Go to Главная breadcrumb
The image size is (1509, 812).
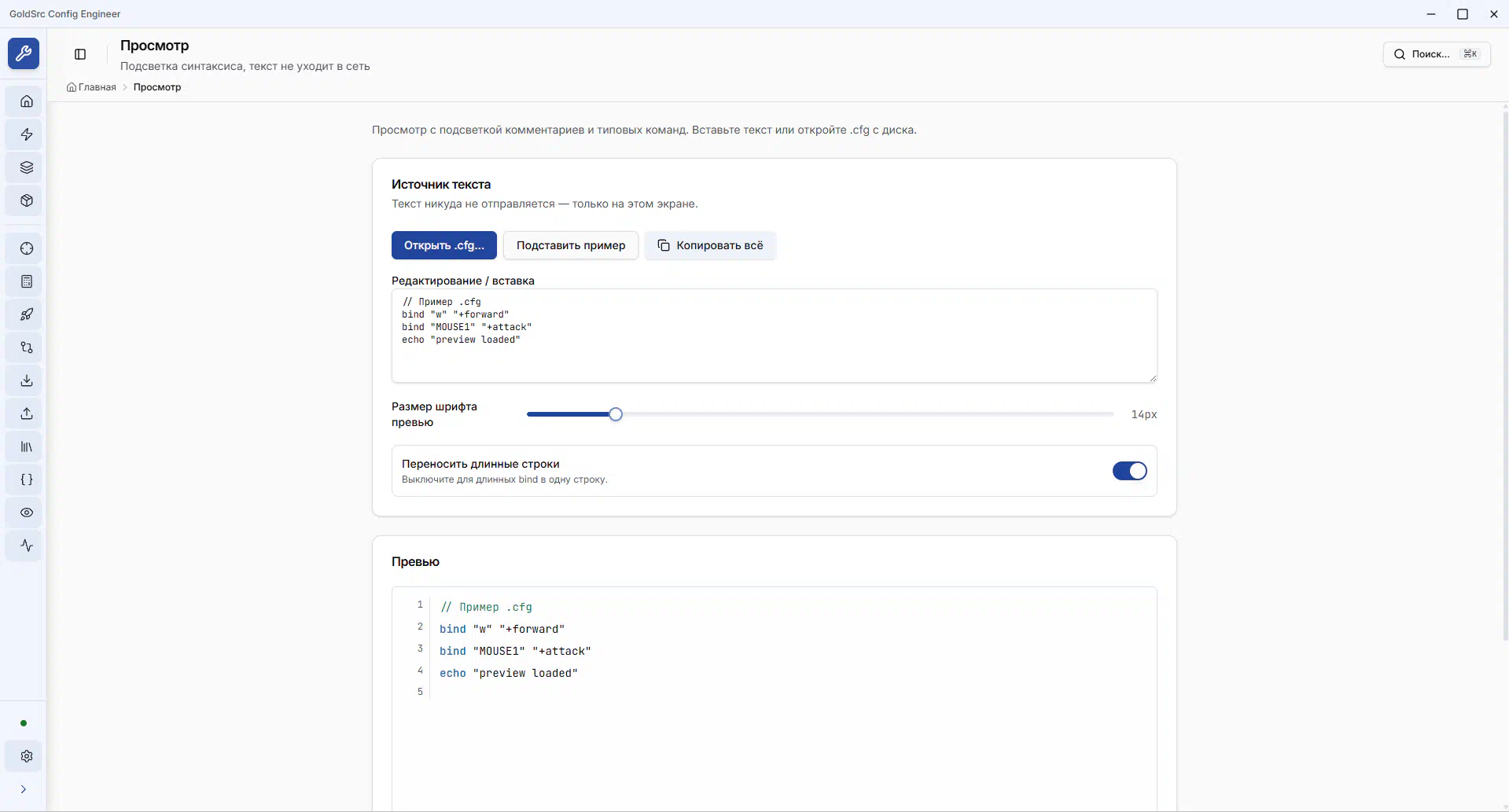click(x=97, y=87)
